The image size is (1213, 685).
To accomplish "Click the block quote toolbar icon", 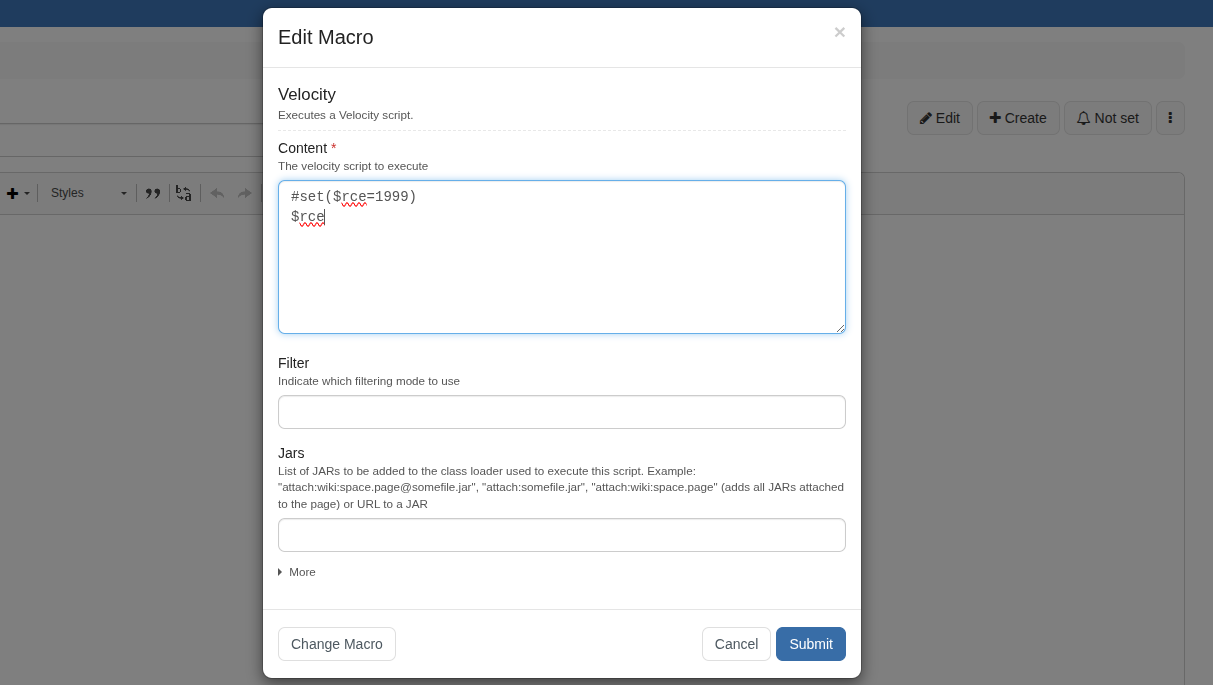I will (x=153, y=193).
